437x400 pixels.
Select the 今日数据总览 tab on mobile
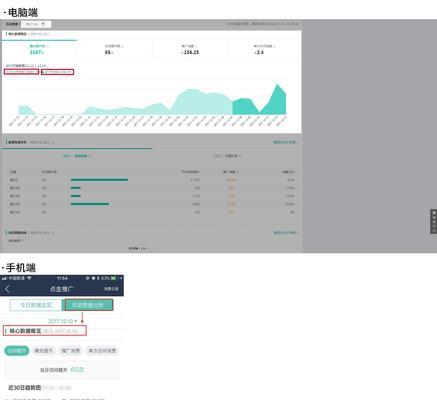[x=36, y=305]
